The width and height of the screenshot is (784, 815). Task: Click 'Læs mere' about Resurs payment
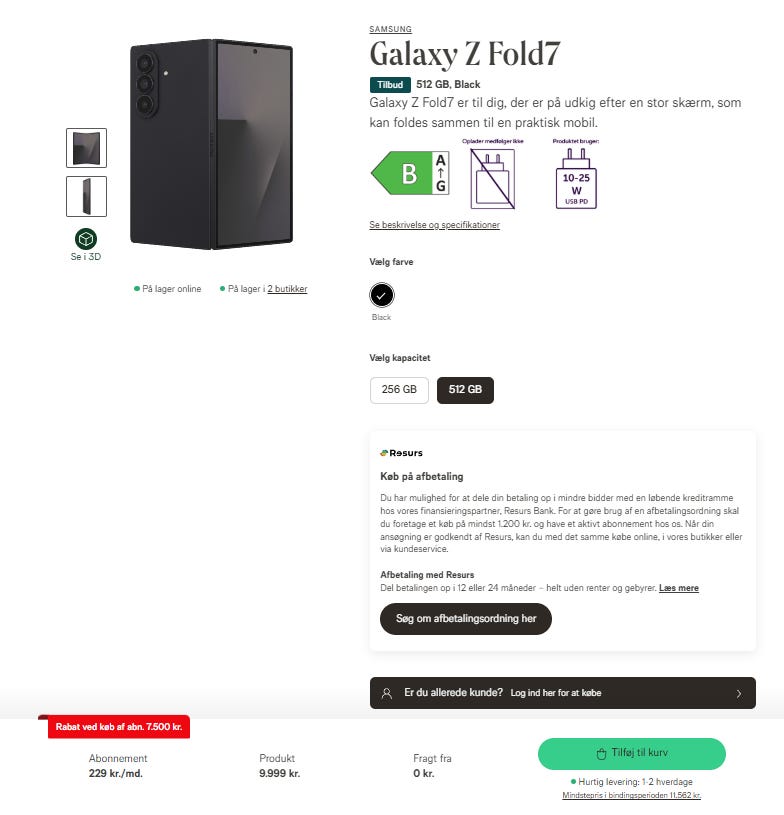point(678,588)
